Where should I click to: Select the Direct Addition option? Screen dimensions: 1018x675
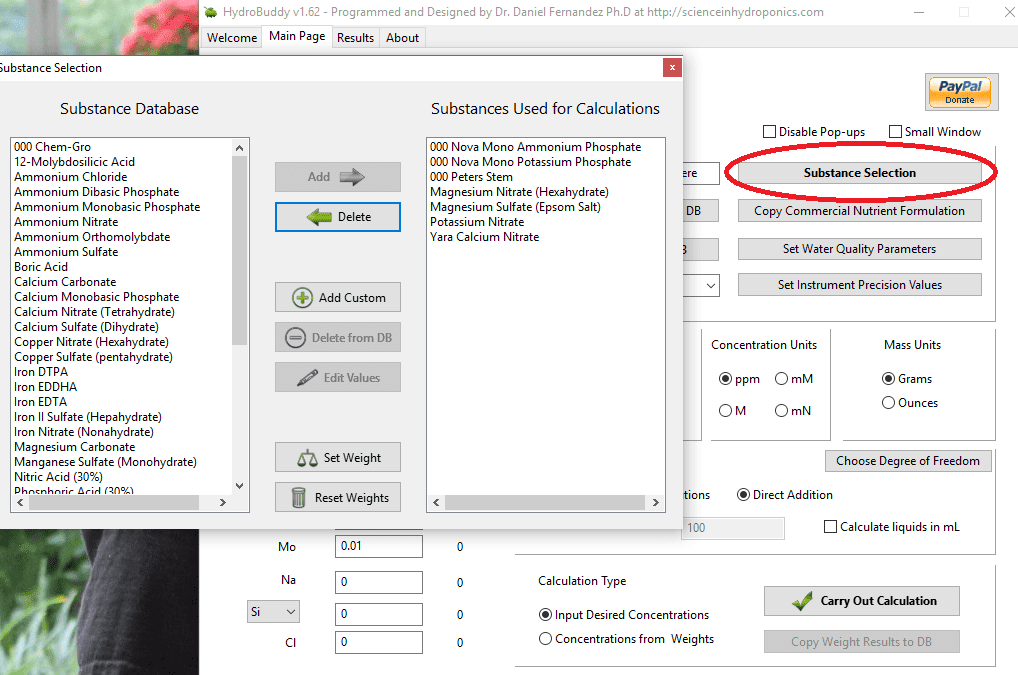coord(744,495)
